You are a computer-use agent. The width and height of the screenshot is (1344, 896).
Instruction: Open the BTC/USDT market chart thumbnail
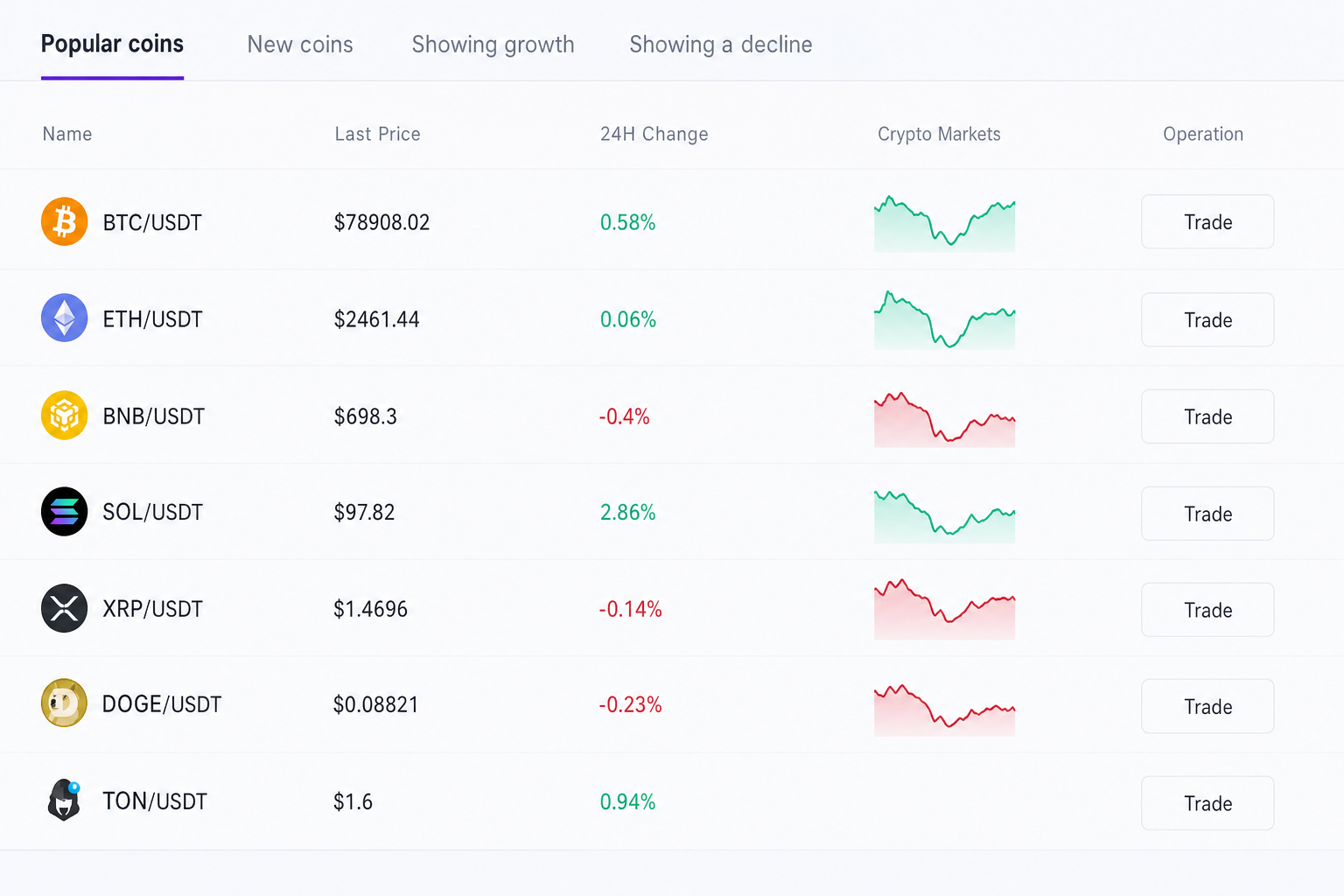[x=944, y=224]
